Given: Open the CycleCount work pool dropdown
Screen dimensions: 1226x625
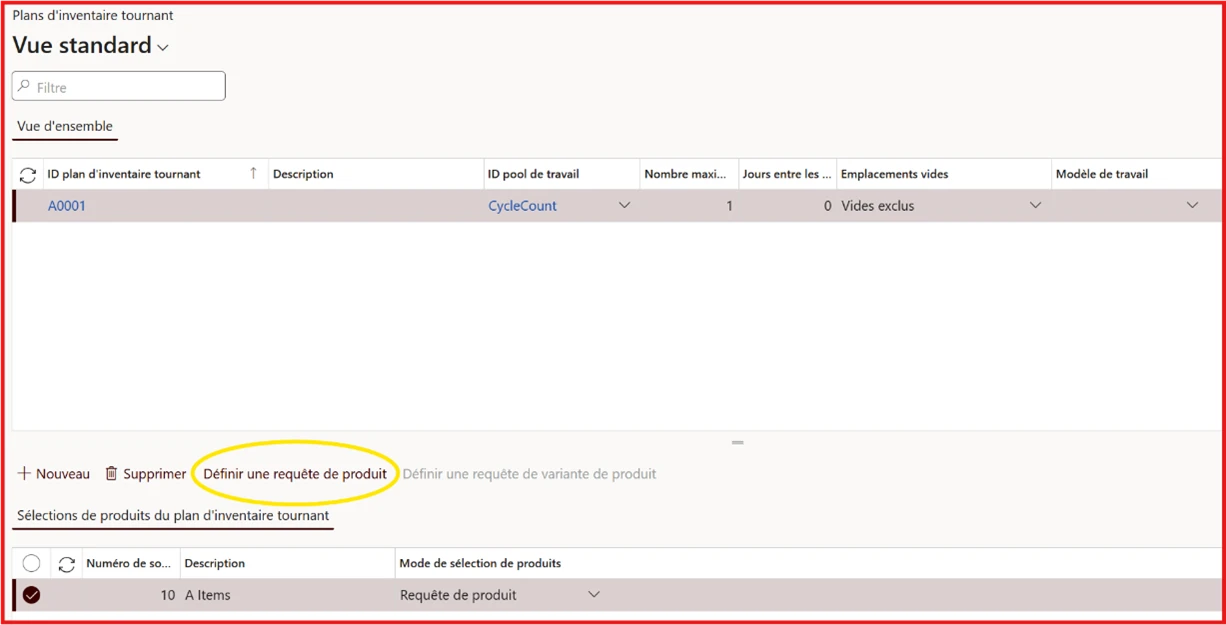Looking at the screenshot, I should pyautogui.click(x=624, y=206).
